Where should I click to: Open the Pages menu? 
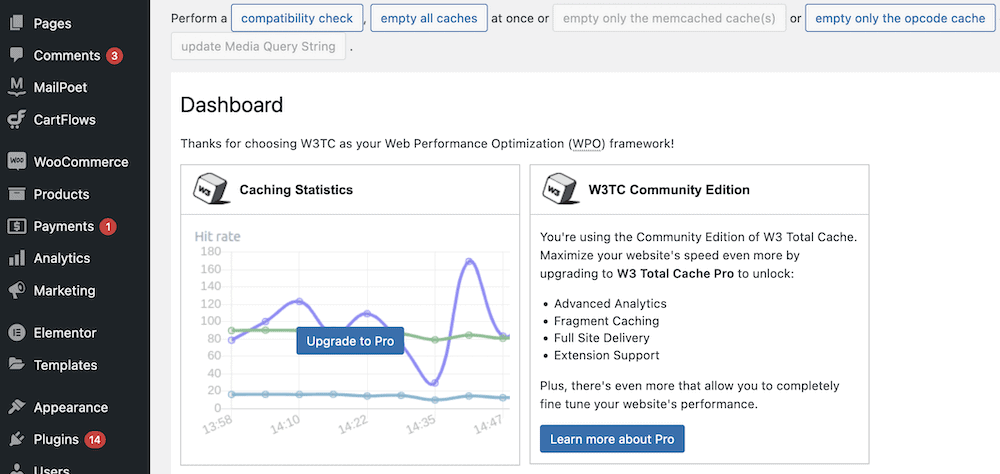52,24
